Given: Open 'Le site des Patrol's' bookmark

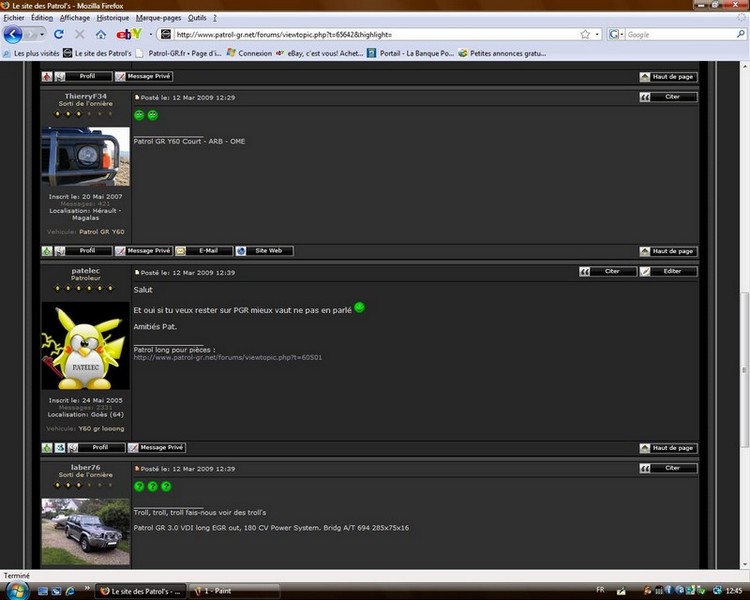Looking at the screenshot, I should pyautogui.click(x=98, y=53).
